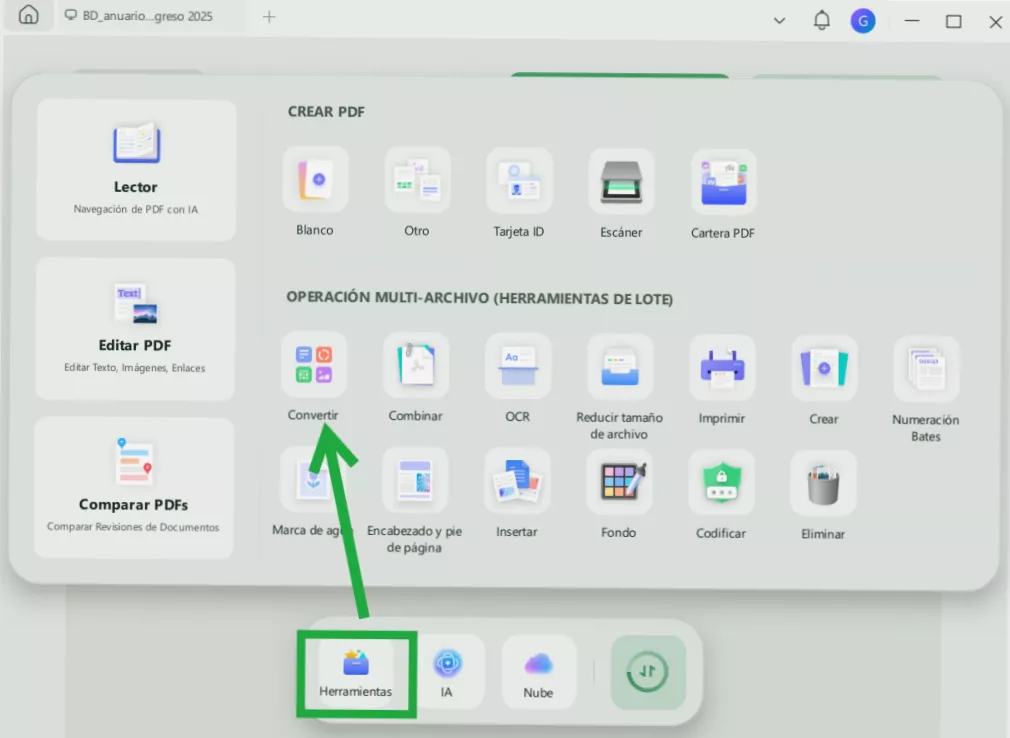Screen dimensions: 1010x738
Task: Open the Combinar batch tool
Action: [x=415, y=365]
